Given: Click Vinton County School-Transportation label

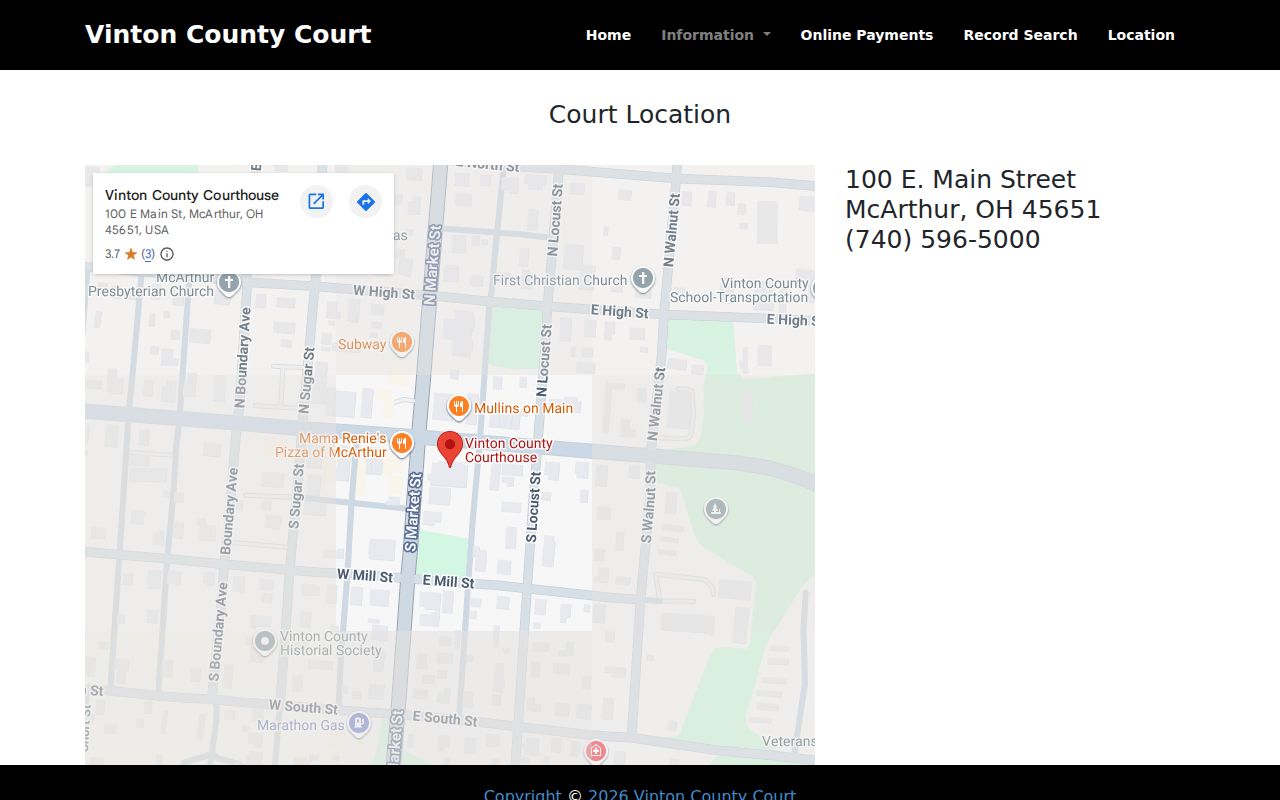Looking at the screenshot, I should click(x=741, y=290).
